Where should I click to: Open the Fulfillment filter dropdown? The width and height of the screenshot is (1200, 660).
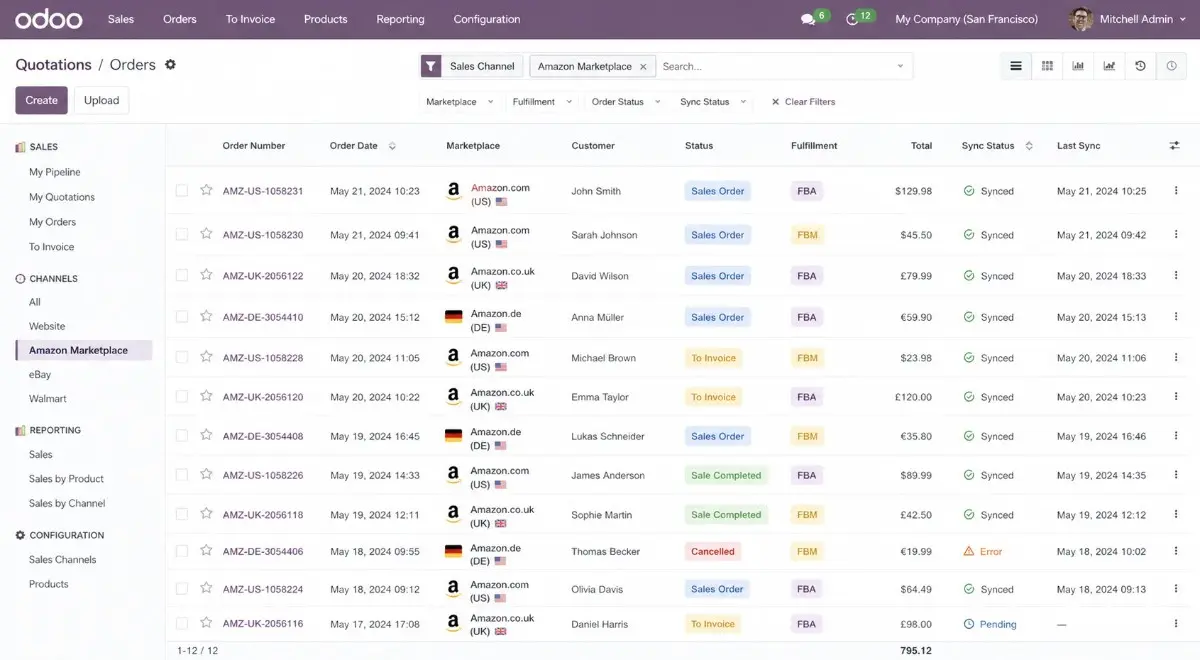[x=542, y=102]
